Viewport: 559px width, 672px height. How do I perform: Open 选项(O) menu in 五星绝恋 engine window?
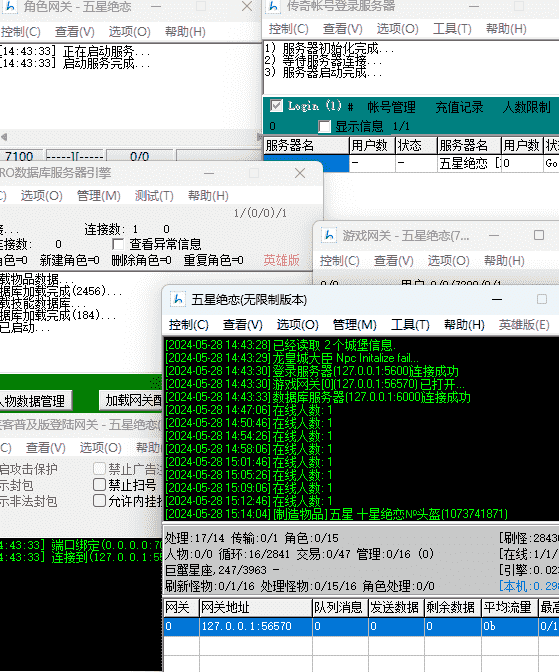(298, 325)
